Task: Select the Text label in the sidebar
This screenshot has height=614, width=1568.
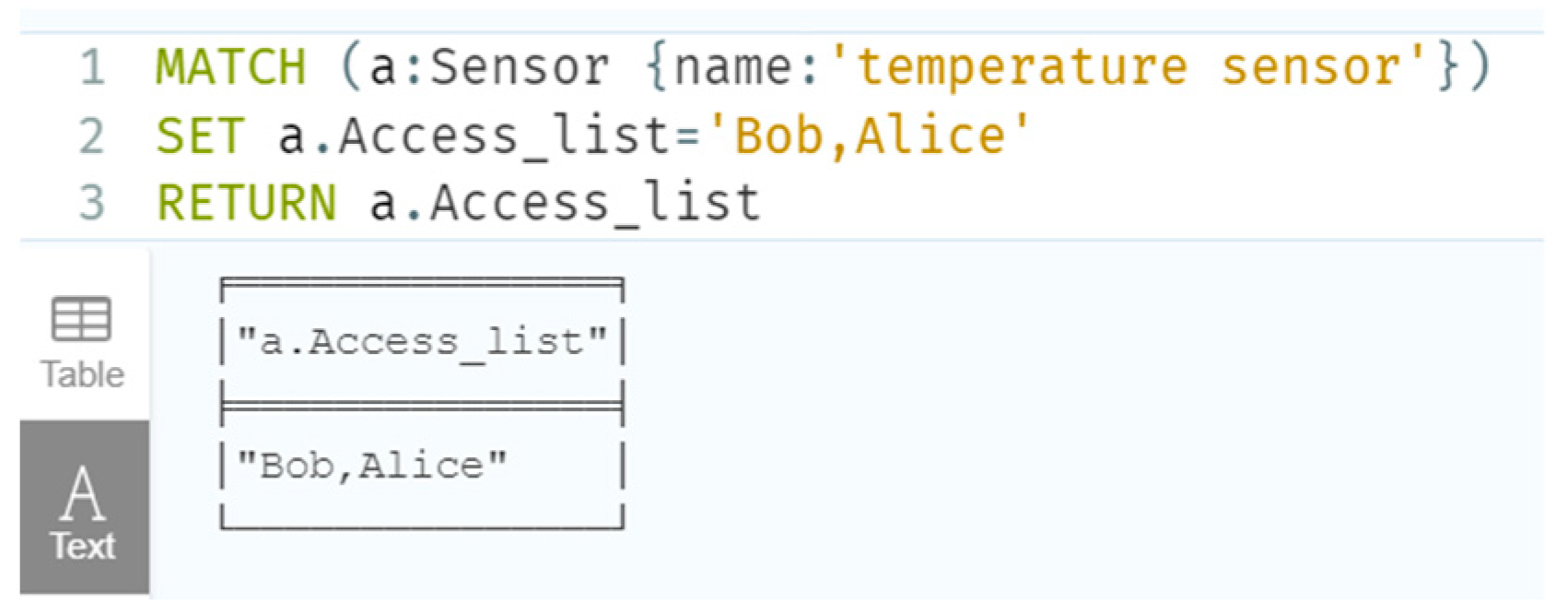Action: tap(83, 547)
